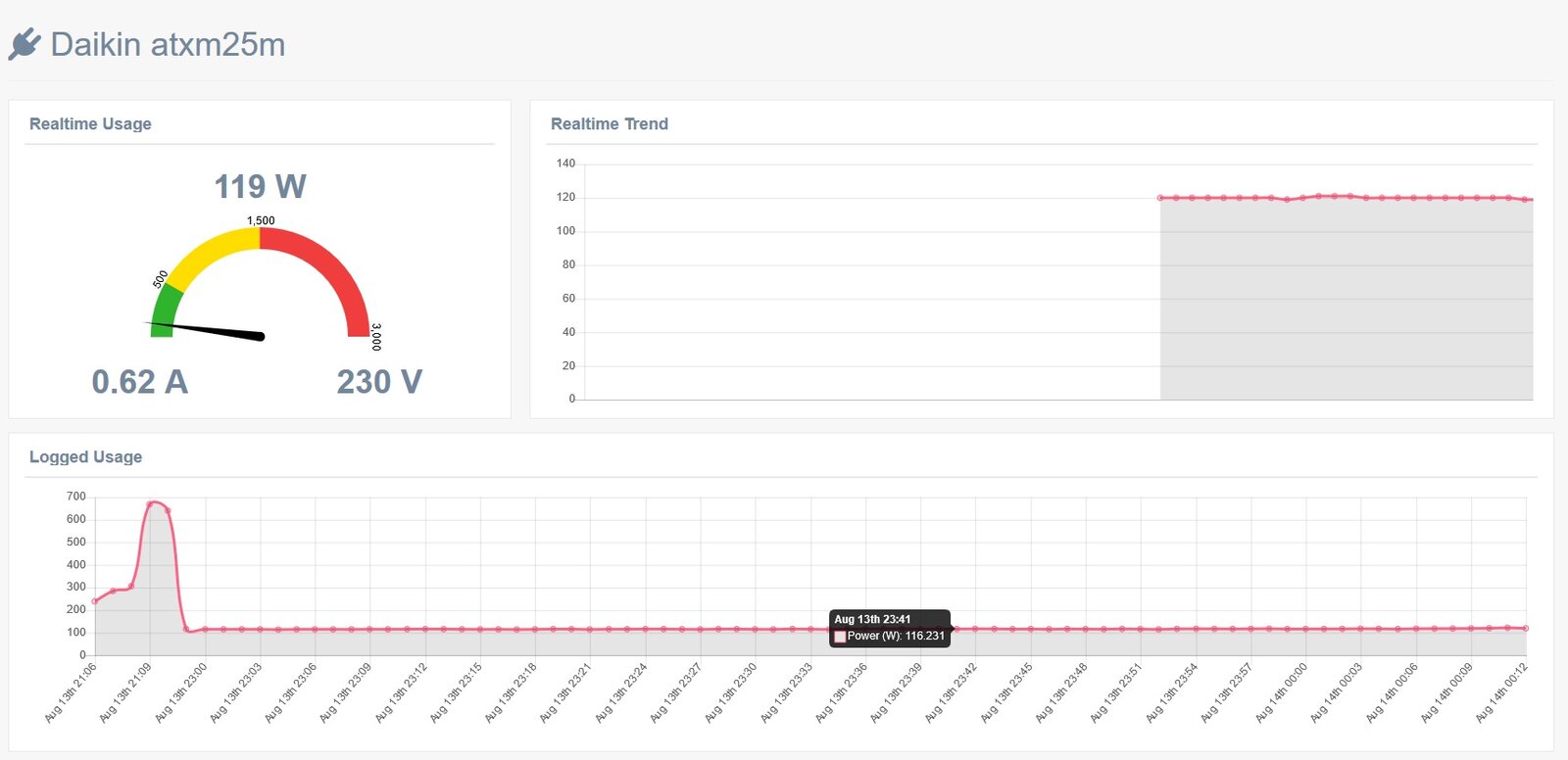Click the plug icon beside Daikin title

point(24,44)
